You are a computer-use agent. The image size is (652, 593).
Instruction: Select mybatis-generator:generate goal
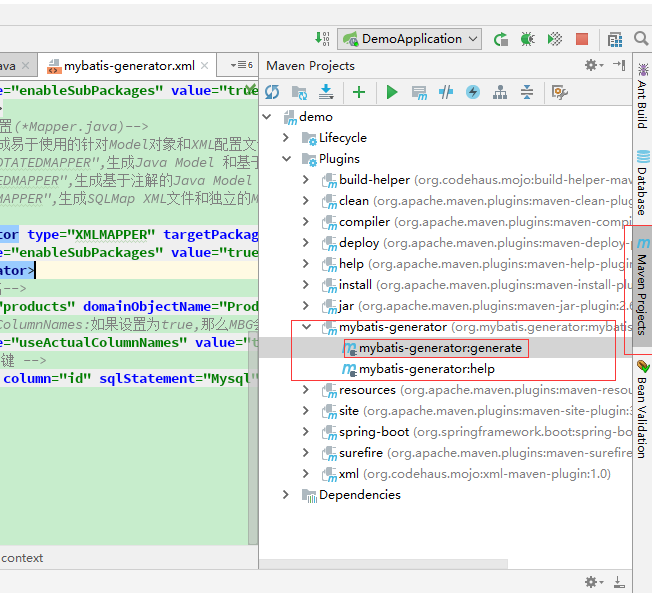[440, 348]
